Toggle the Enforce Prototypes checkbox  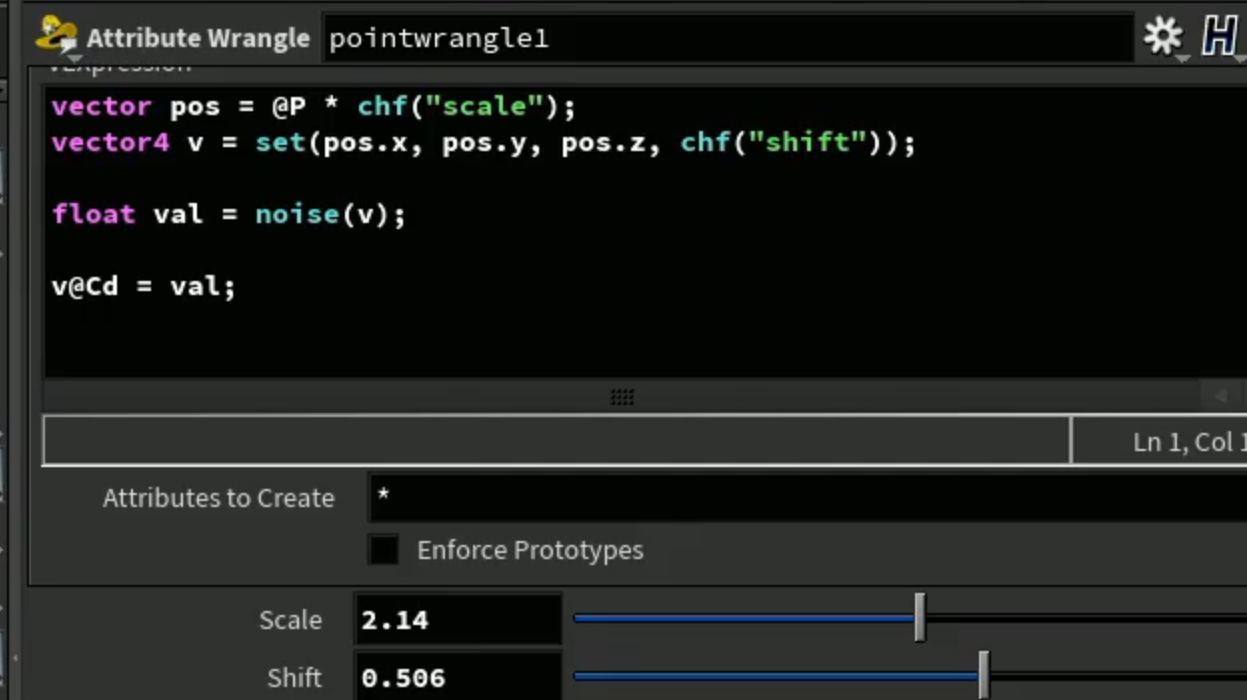[x=384, y=550]
